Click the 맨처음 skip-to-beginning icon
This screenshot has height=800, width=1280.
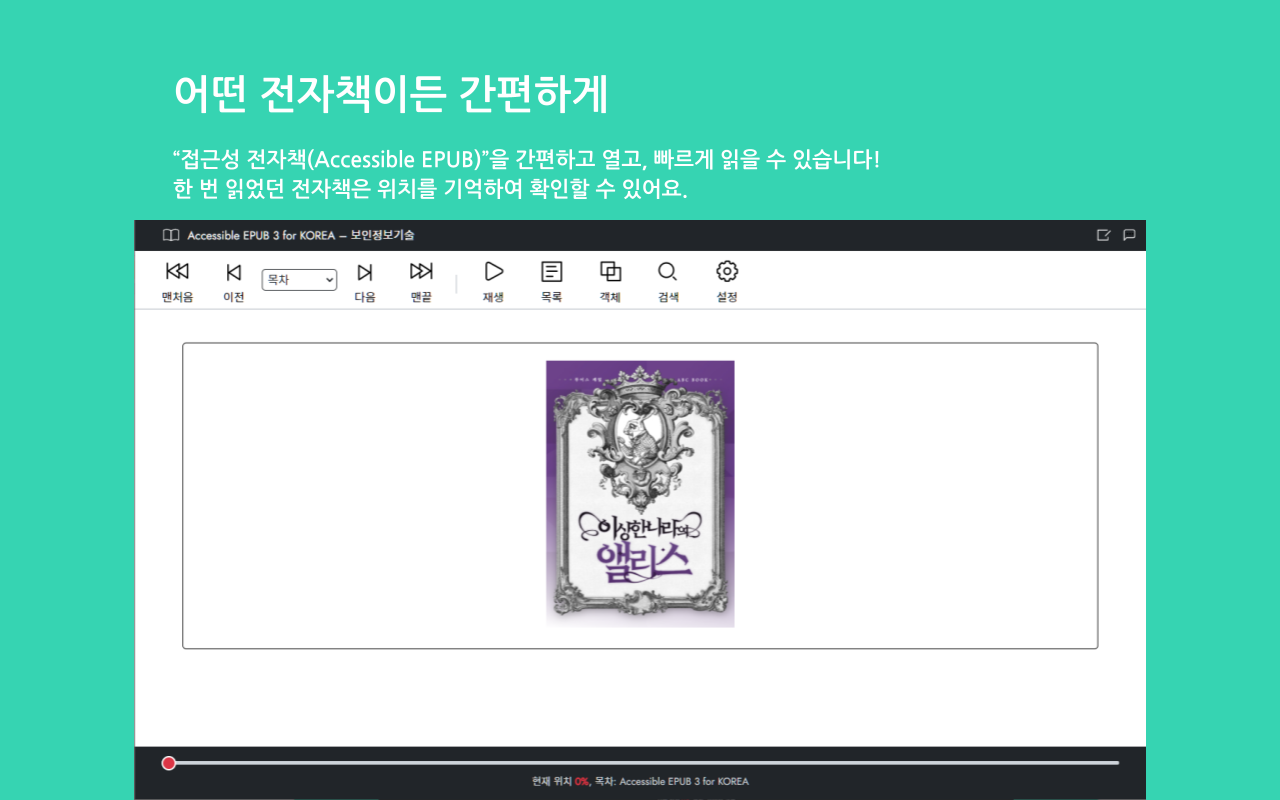tap(177, 271)
